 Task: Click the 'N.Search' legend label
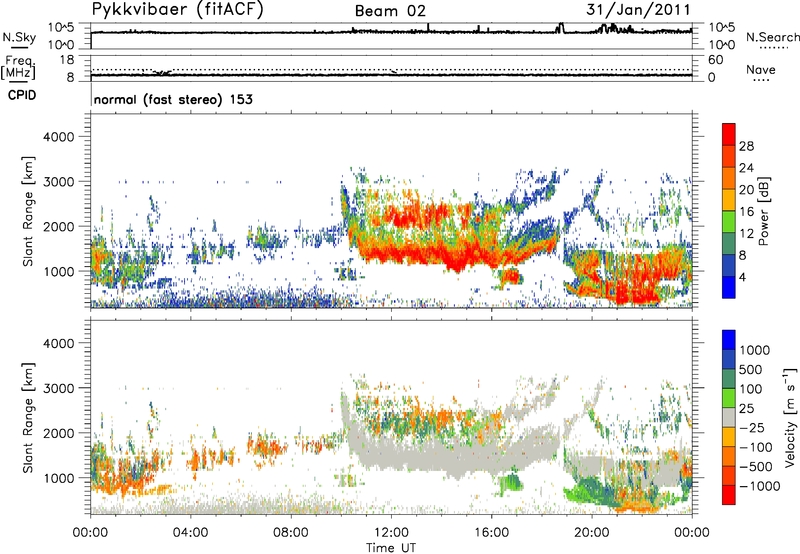(772, 37)
